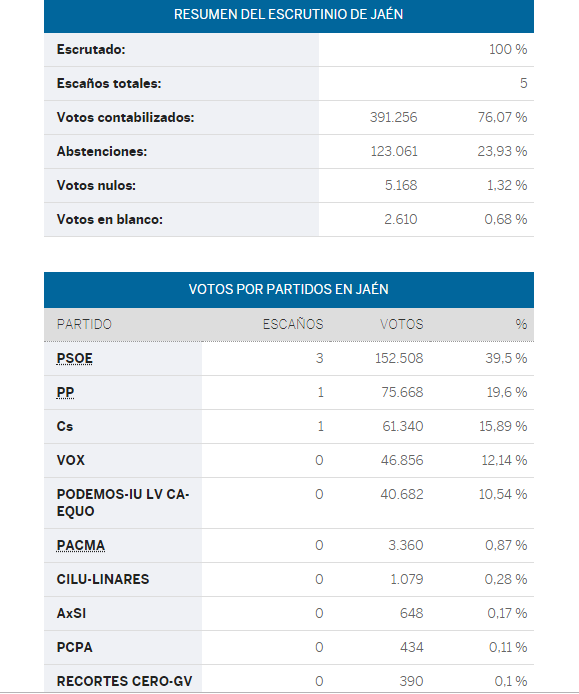This screenshot has height=694, width=579.
Task: Open the PP party link
Action: click(65, 392)
